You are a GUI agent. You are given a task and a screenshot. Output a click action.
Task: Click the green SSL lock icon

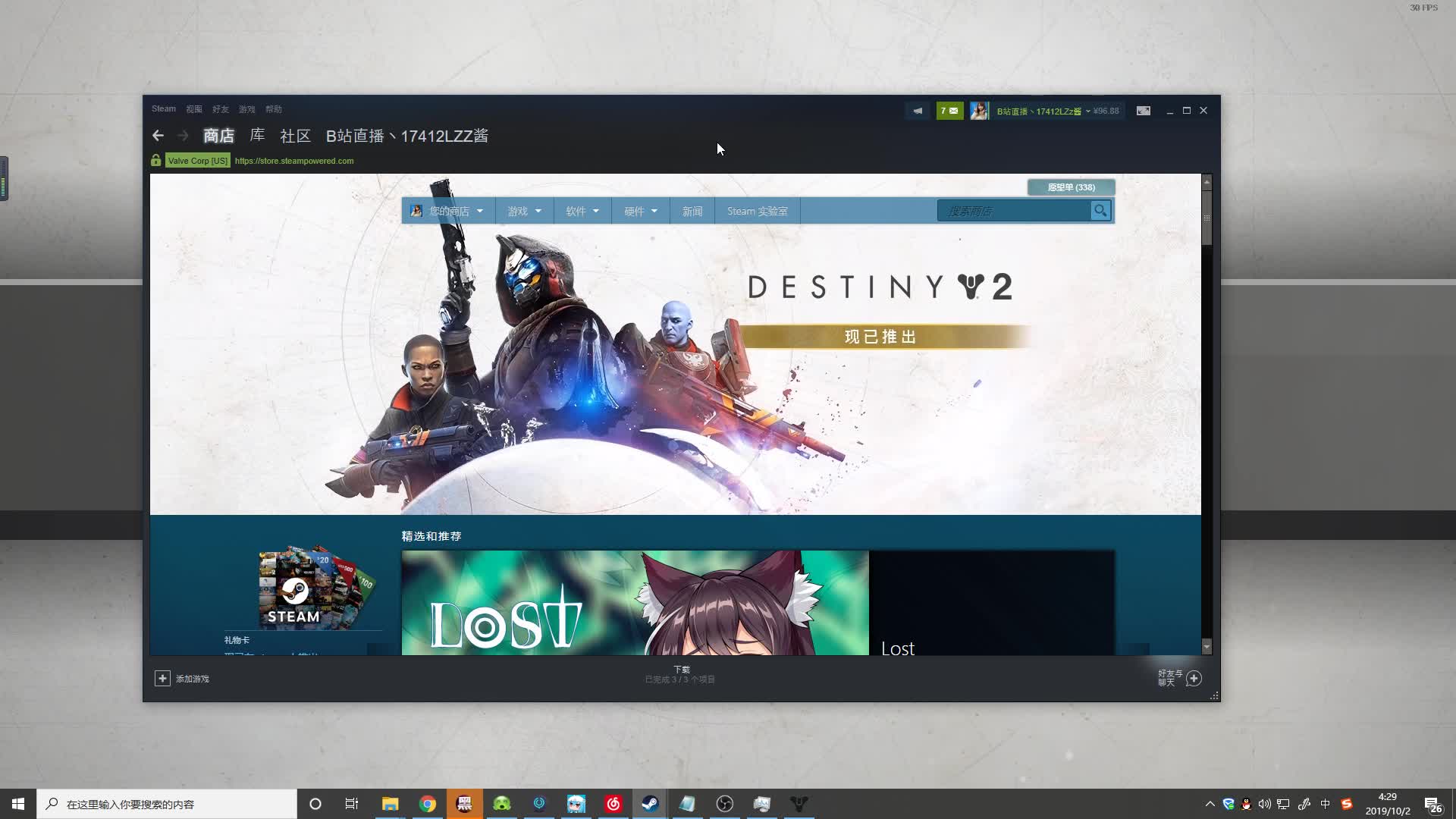[155, 160]
